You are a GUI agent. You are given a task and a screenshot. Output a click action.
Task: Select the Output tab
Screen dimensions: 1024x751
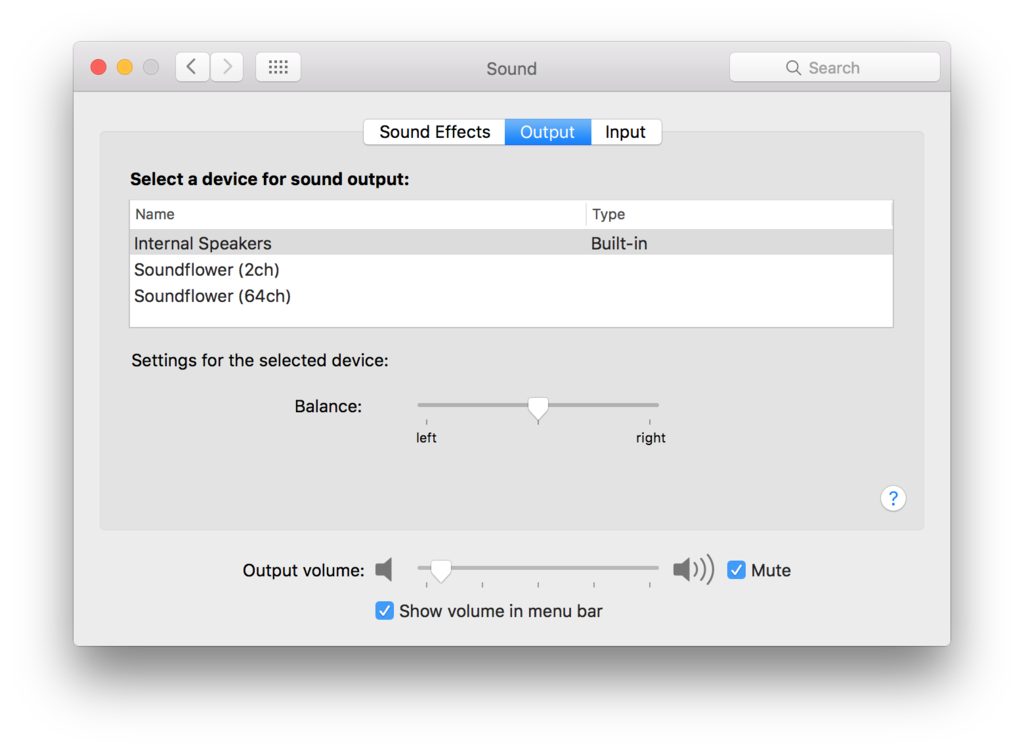point(547,132)
